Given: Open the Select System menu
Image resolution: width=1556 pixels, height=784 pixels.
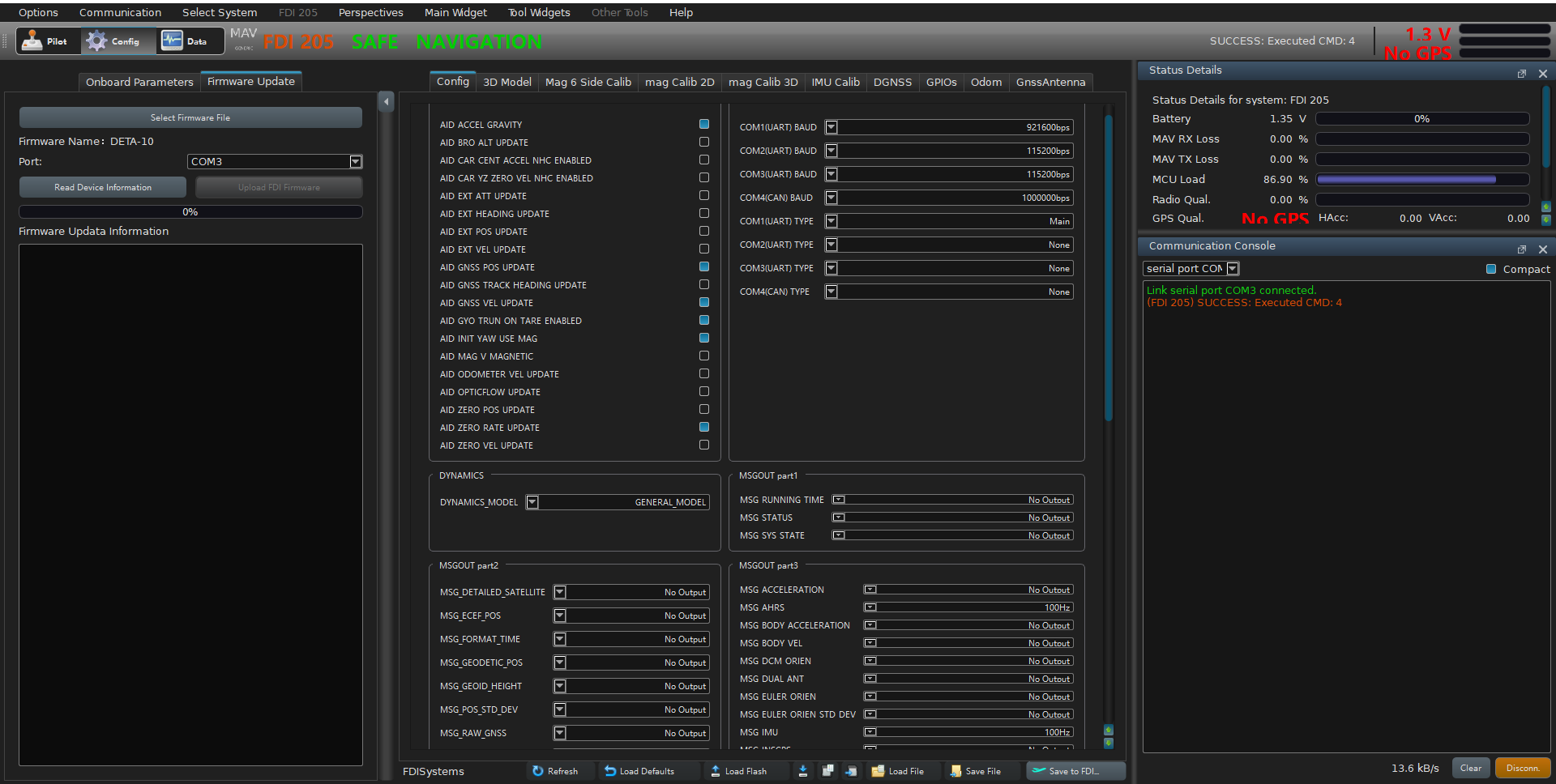Looking at the screenshot, I should pyautogui.click(x=220, y=12).
